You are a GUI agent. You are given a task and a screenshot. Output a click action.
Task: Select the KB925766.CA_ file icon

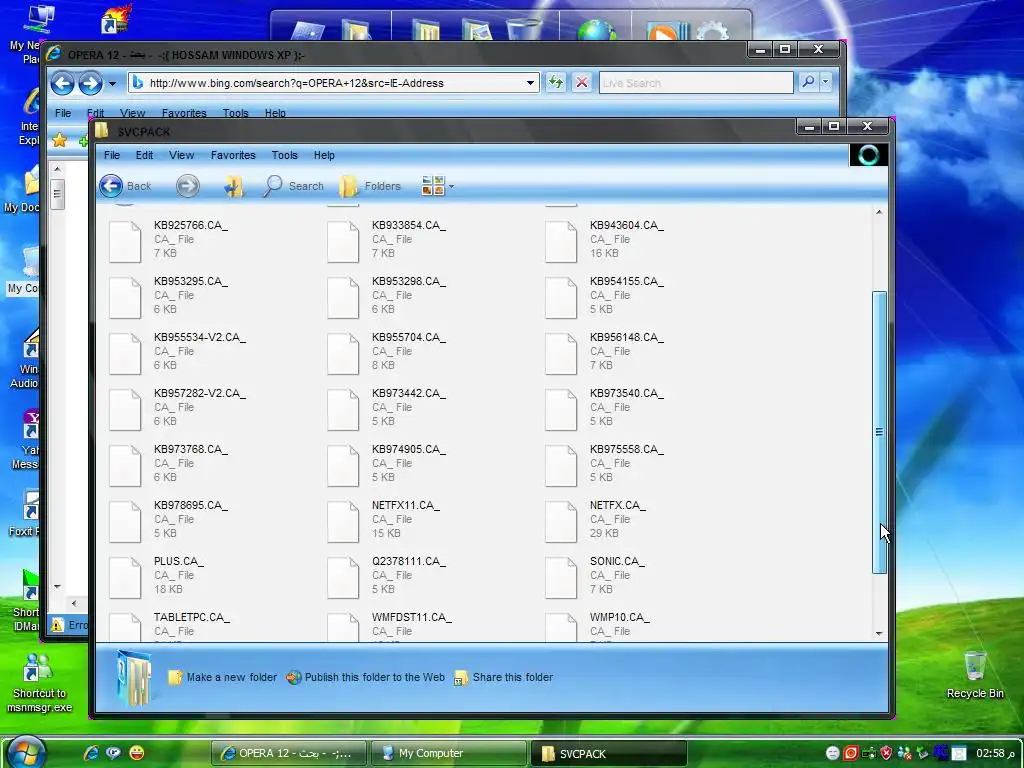point(125,242)
